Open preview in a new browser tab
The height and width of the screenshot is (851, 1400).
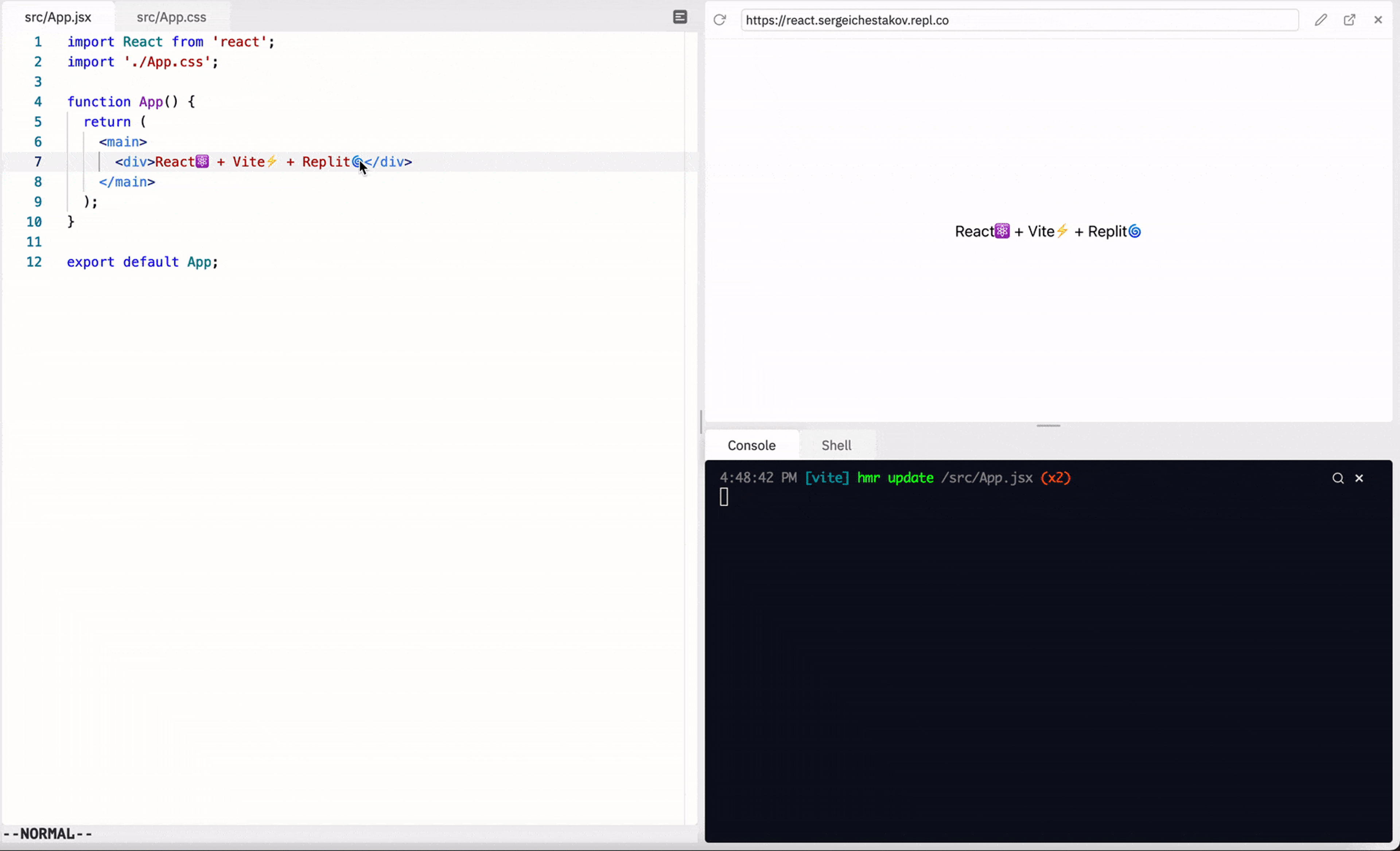tap(1349, 20)
